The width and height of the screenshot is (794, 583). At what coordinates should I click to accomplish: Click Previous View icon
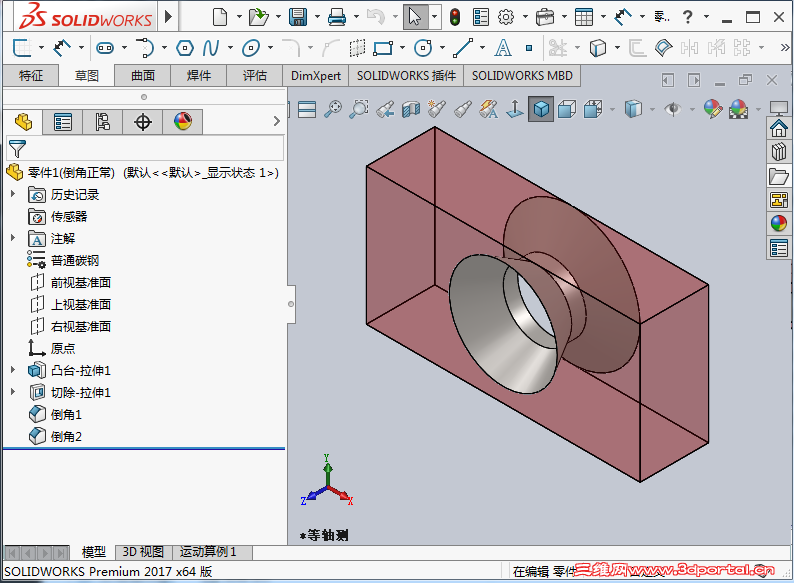[385, 109]
